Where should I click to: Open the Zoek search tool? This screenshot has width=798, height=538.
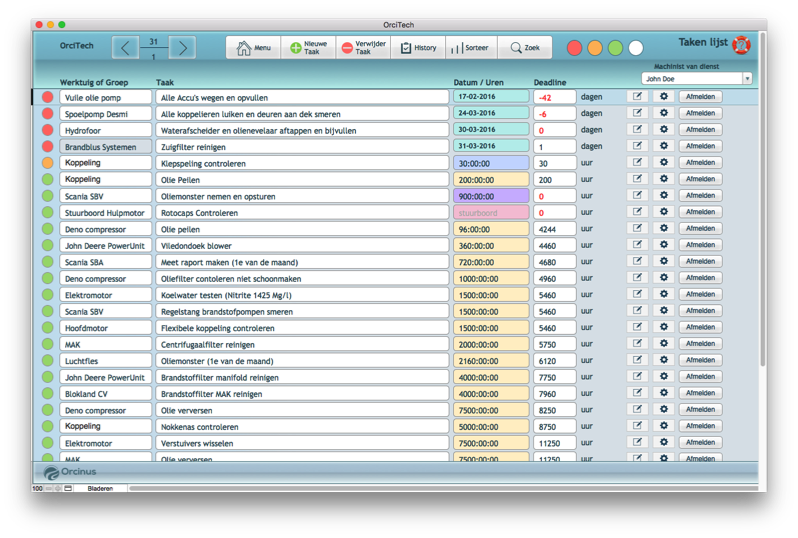[524, 48]
